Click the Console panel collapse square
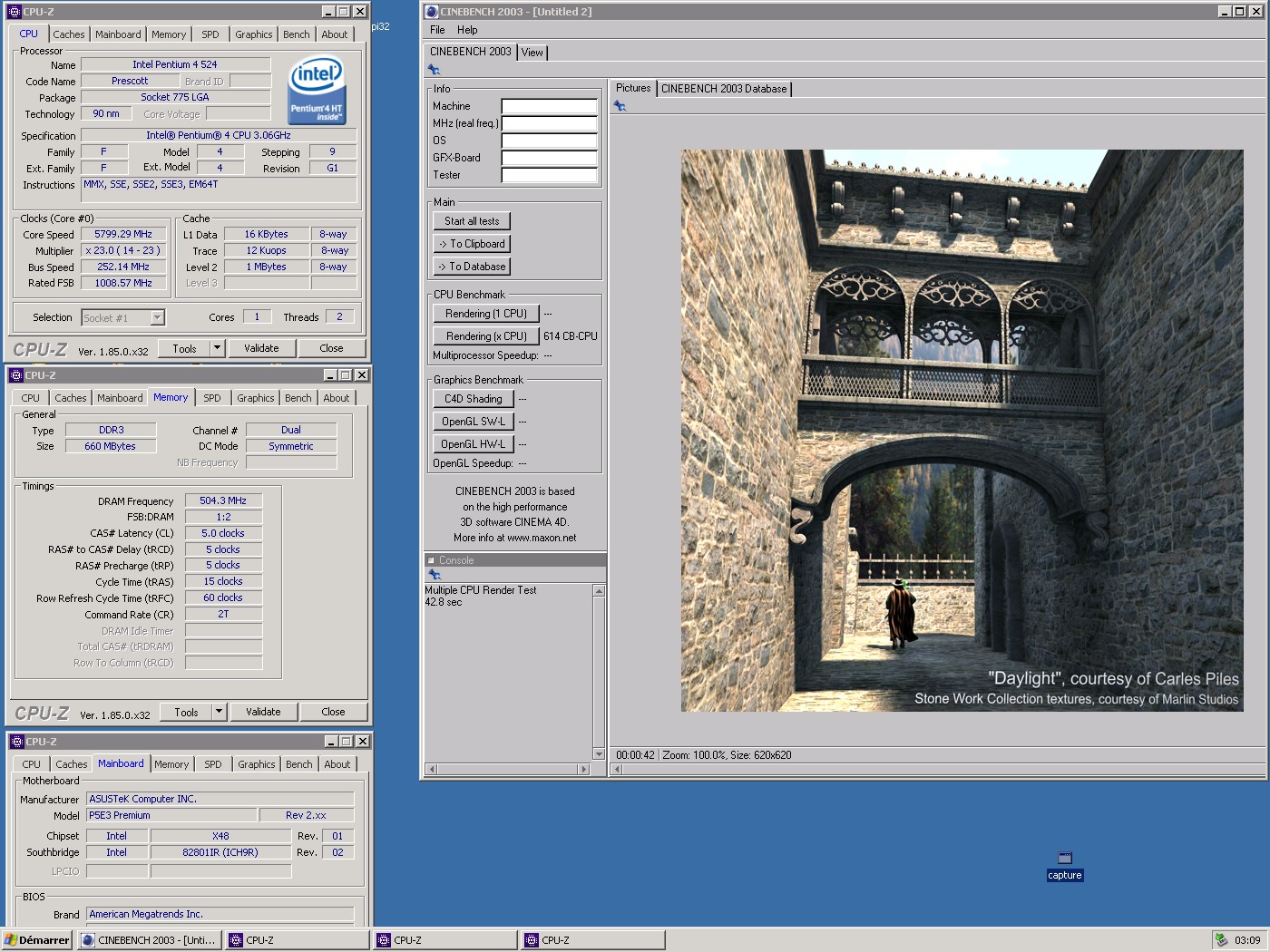1270x952 pixels. [x=431, y=560]
